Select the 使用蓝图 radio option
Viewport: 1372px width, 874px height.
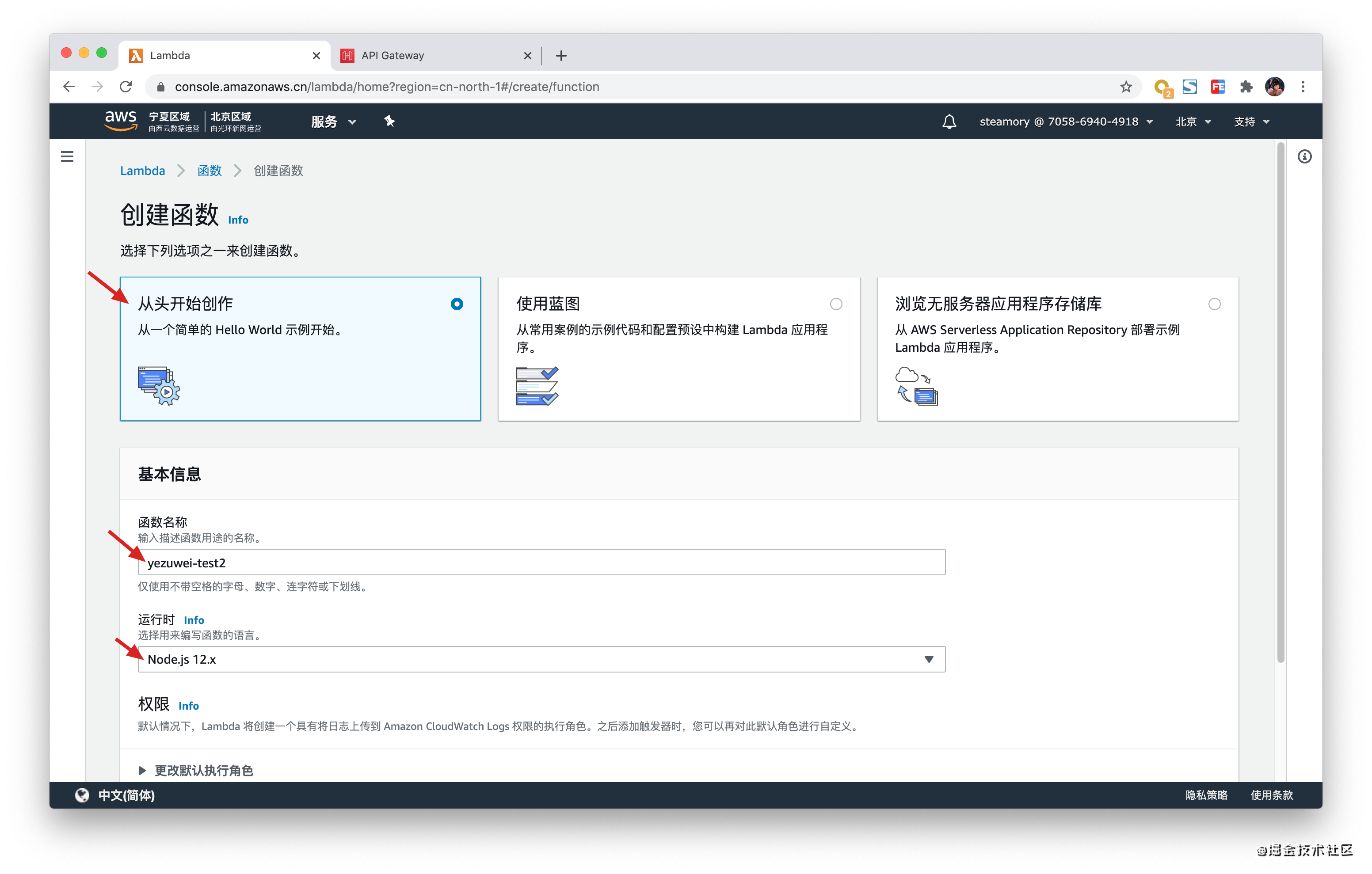(x=835, y=304)
